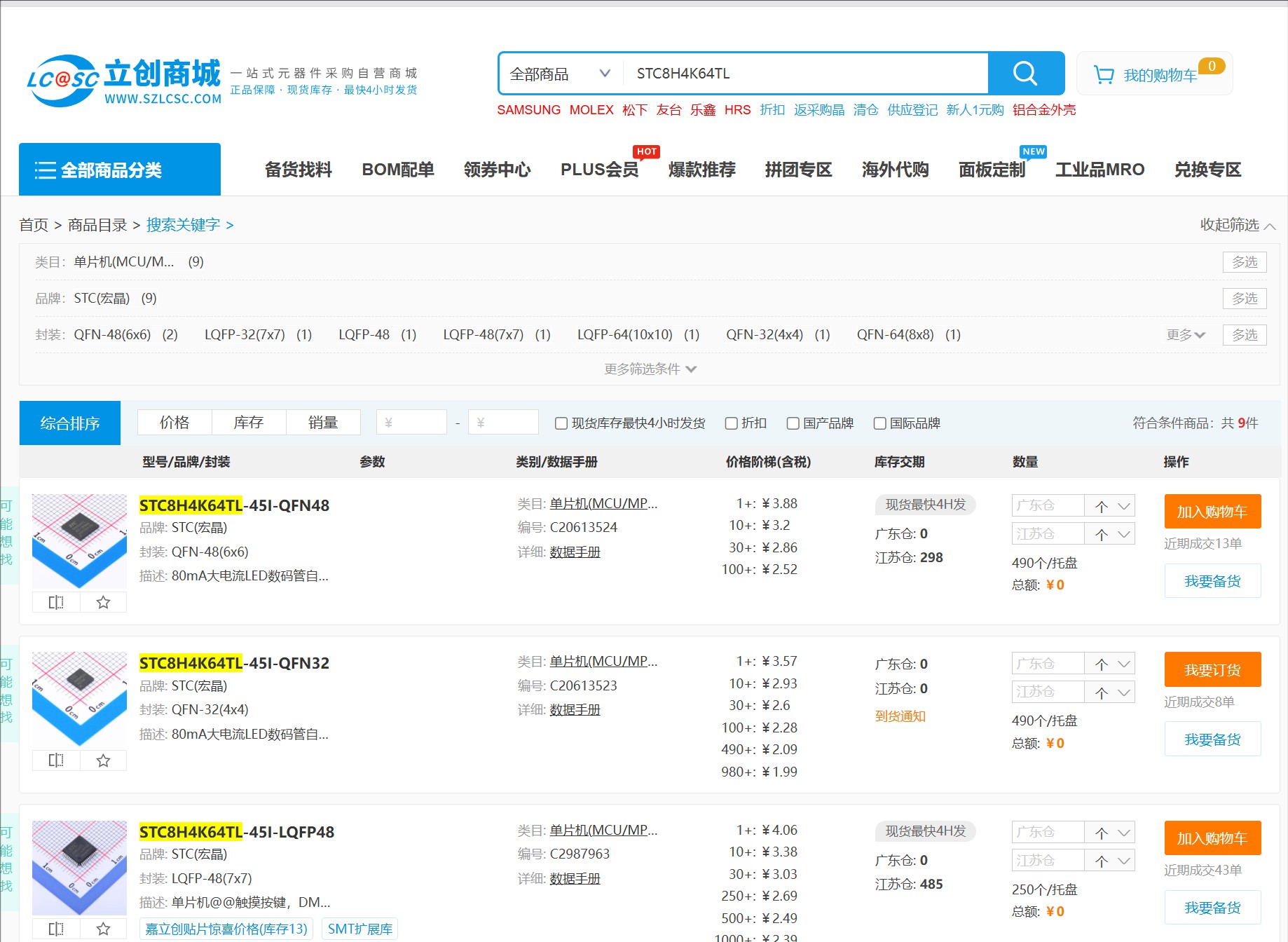Open the 全部商品 search category dropdown
The width and height of the screenshot is (1288, 942).
(x=560, y=74)
